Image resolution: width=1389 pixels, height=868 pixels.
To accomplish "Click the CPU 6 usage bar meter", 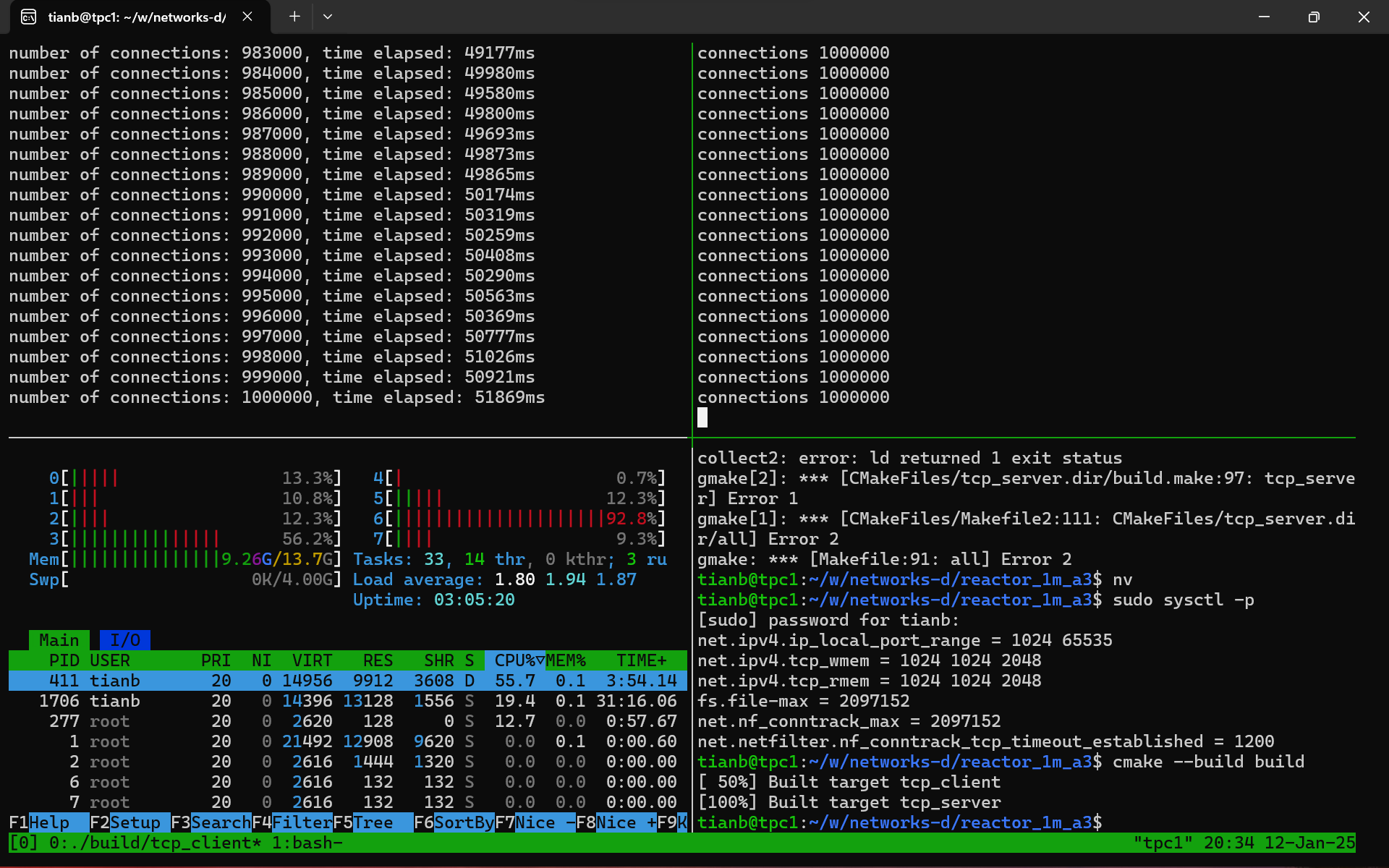I will coord(521,519).
